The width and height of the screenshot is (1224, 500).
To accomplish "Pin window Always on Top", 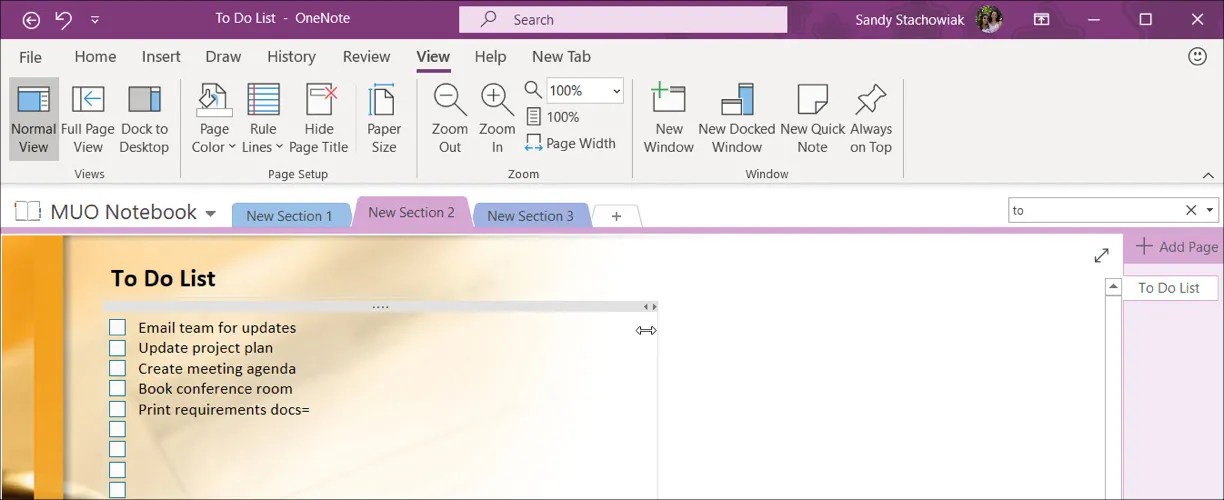I will click(x=871, y=119).
